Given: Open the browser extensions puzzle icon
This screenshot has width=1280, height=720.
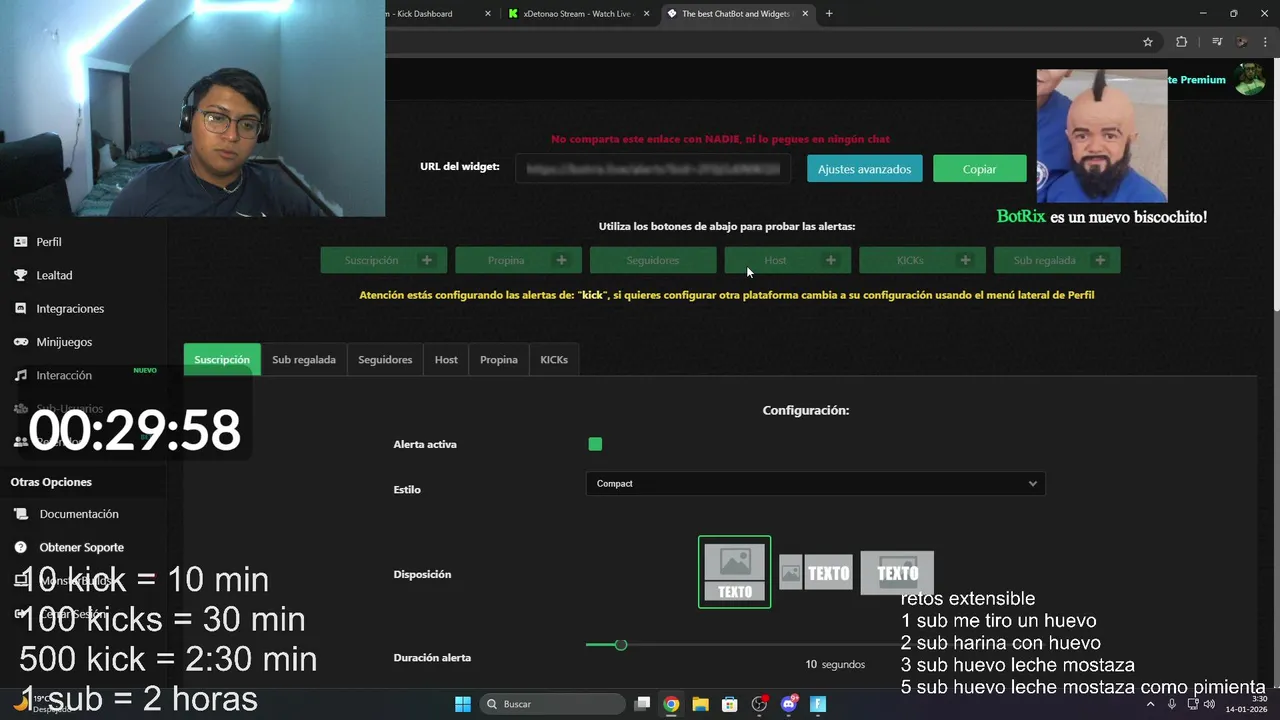Looking at the screenshot, I should click(1181, 42).
